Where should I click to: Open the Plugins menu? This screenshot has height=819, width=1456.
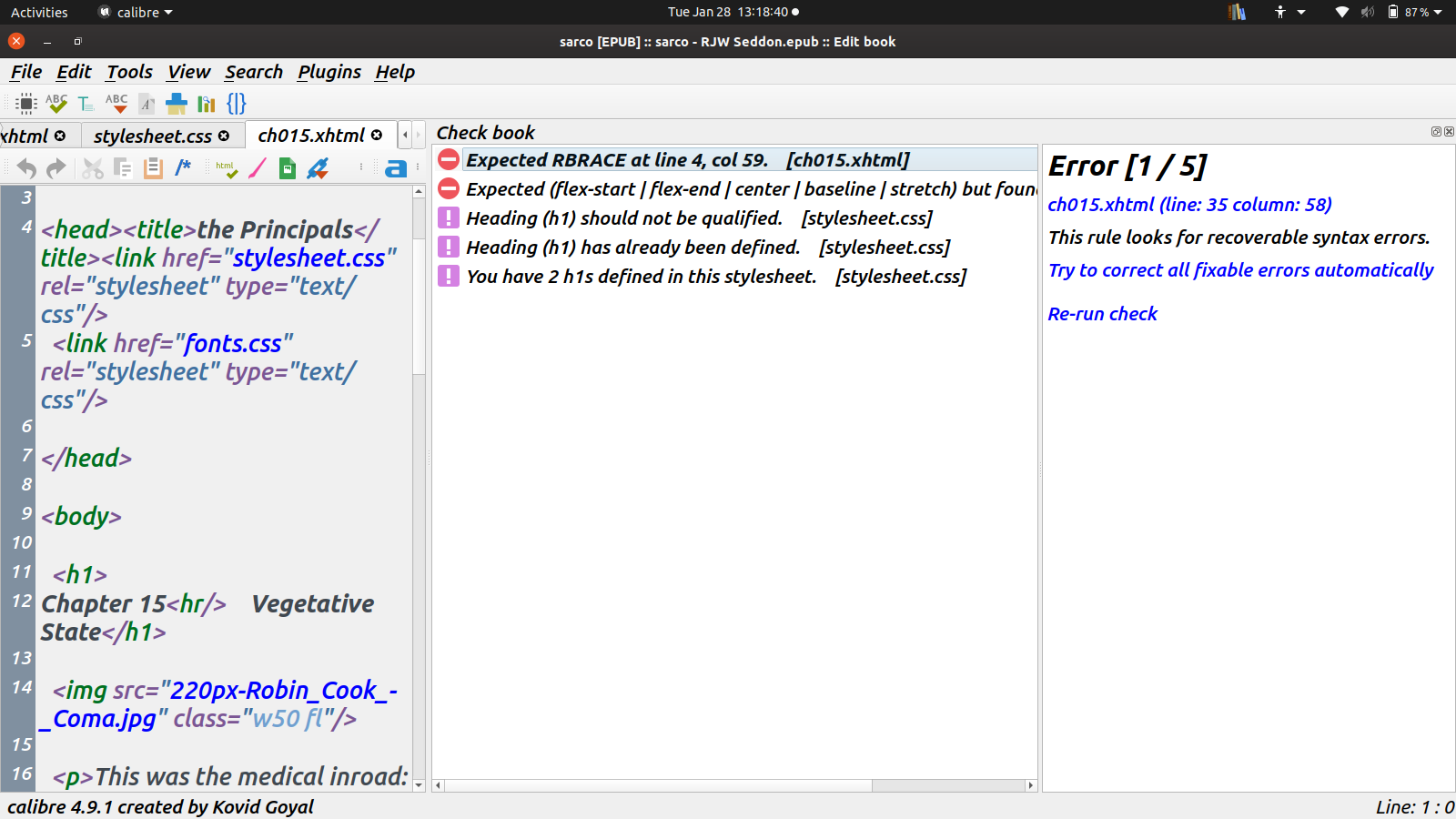[x=329, y=72]
